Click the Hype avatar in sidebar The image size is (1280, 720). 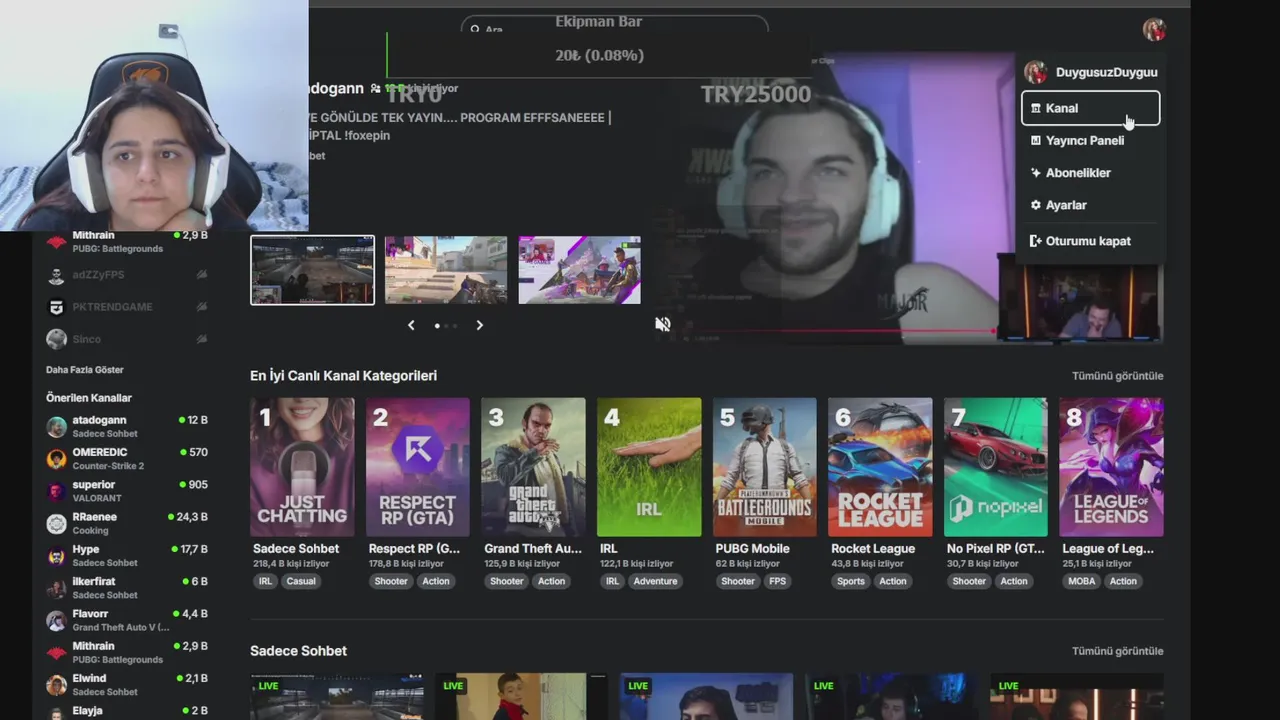click(x=57, y=556)
